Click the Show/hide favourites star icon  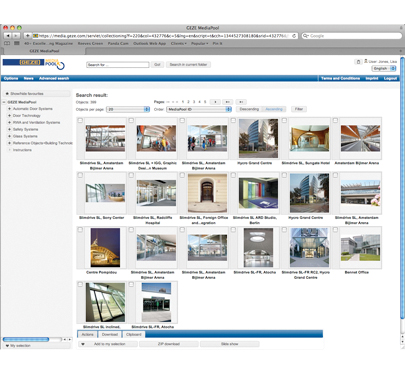(x=7, y=94)
